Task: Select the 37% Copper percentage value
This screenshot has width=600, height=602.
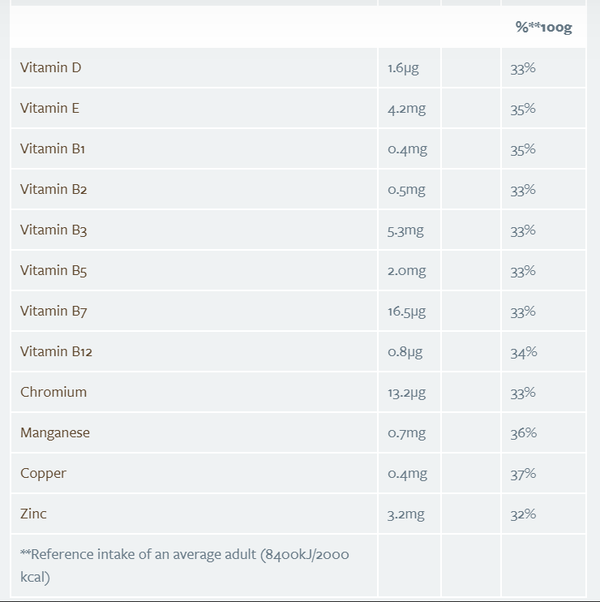Action: click(x=523, y=473)
